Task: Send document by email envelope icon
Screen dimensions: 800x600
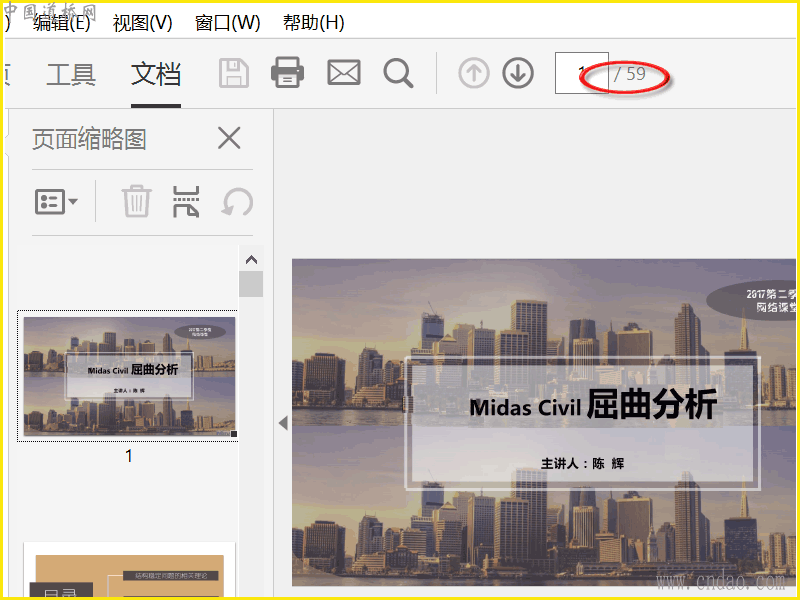Action: [344, 72]
